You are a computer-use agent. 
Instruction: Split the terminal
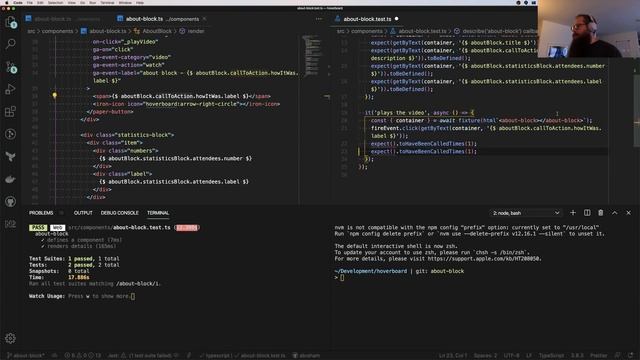point(587,213)
